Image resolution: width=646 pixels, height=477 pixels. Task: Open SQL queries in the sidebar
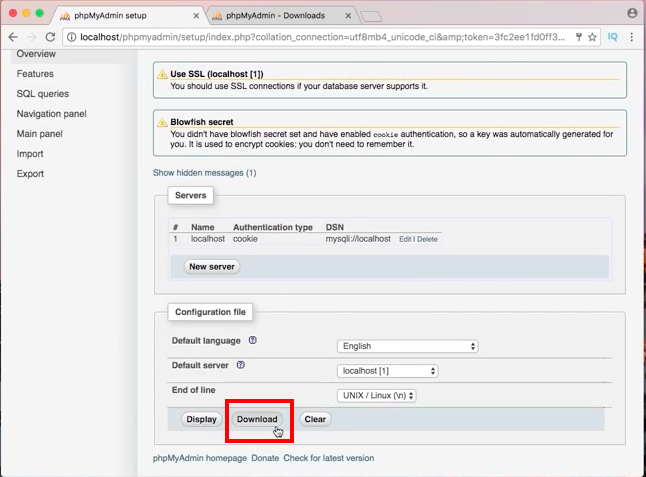click(x=43, y=94)
